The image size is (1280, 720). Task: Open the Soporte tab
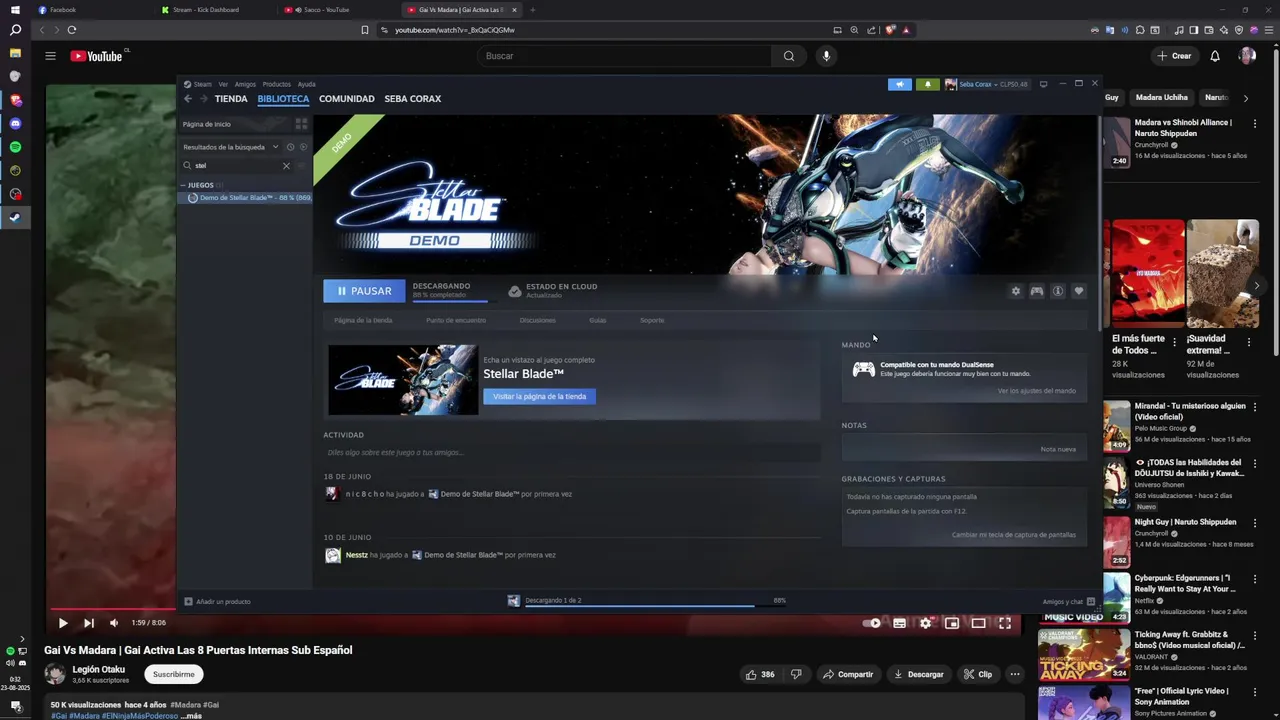pyautogui.click(x=652, y=320)
